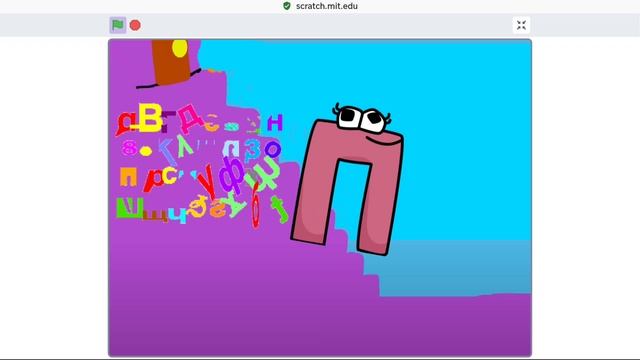Click the green letter Ш
This screenshot has width=640, height=360.
pyautogui.click(x=130, y=208)
